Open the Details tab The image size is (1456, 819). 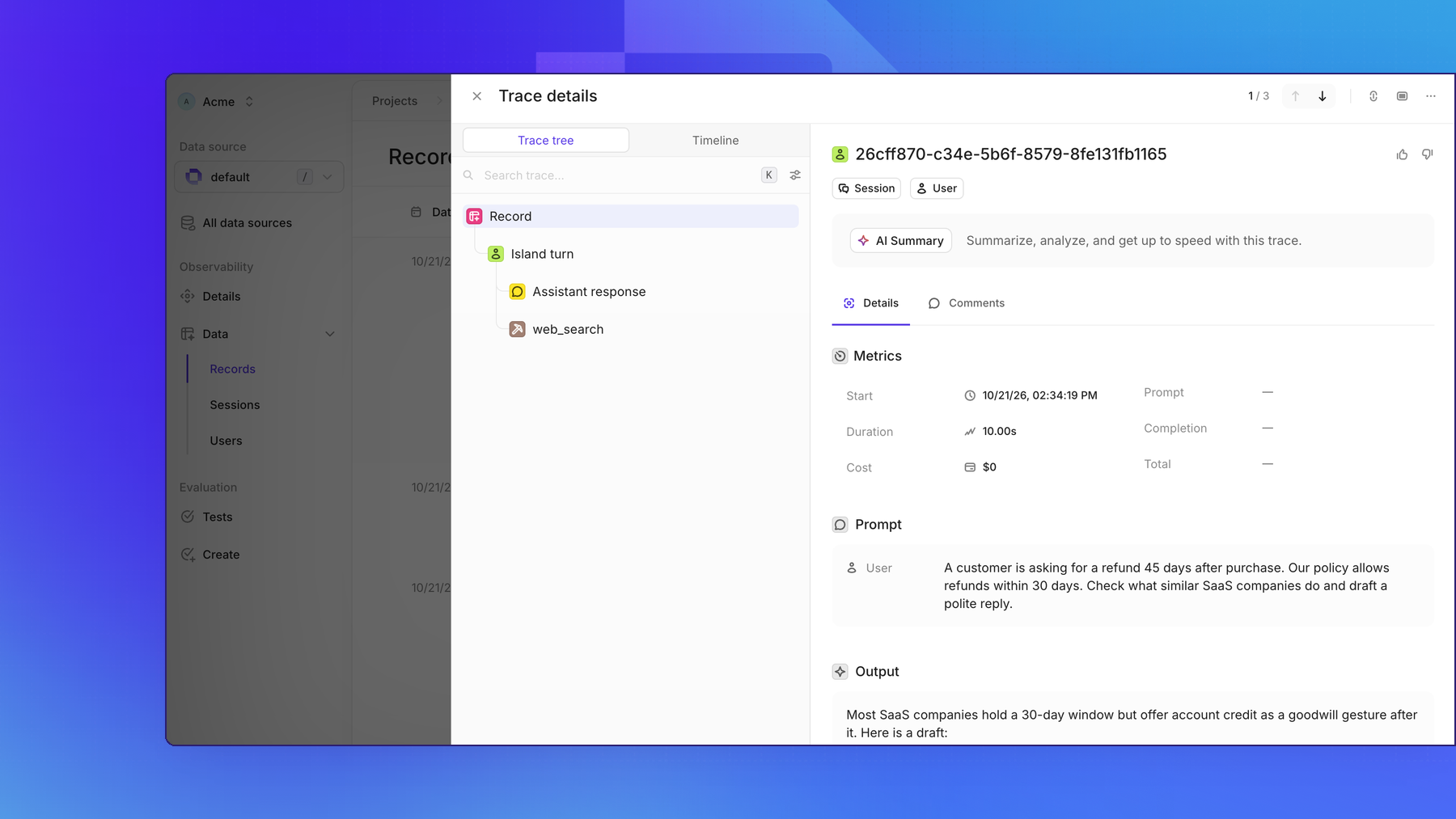coord(870,303)
